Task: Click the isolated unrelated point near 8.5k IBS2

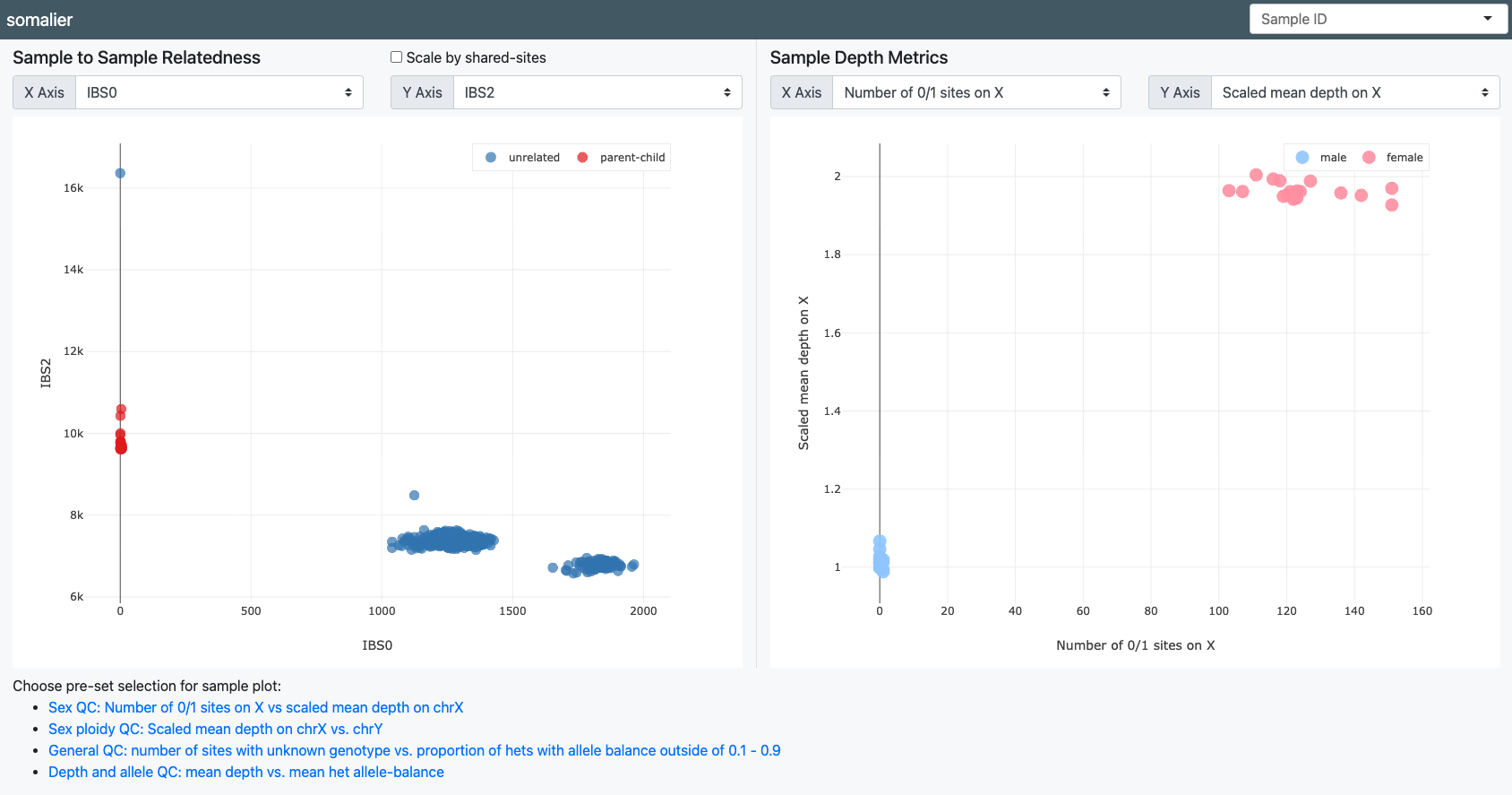Action: coord(414,495)
